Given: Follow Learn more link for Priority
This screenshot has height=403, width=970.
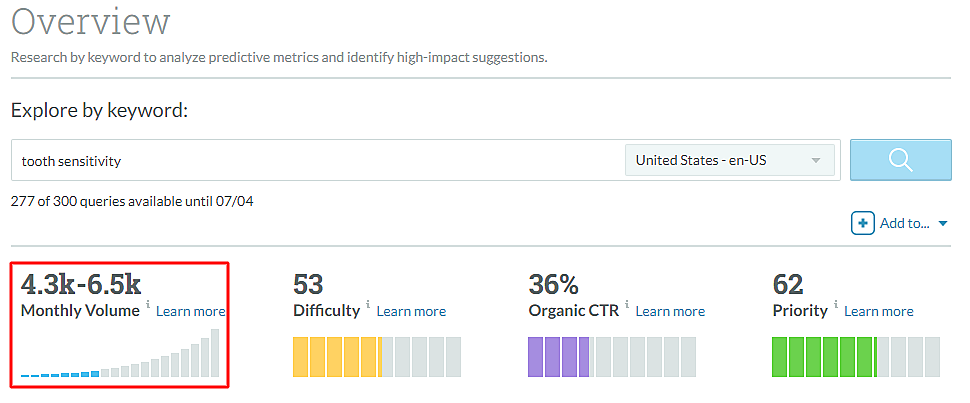Looking at the screenshot, I should pos(878,311).
